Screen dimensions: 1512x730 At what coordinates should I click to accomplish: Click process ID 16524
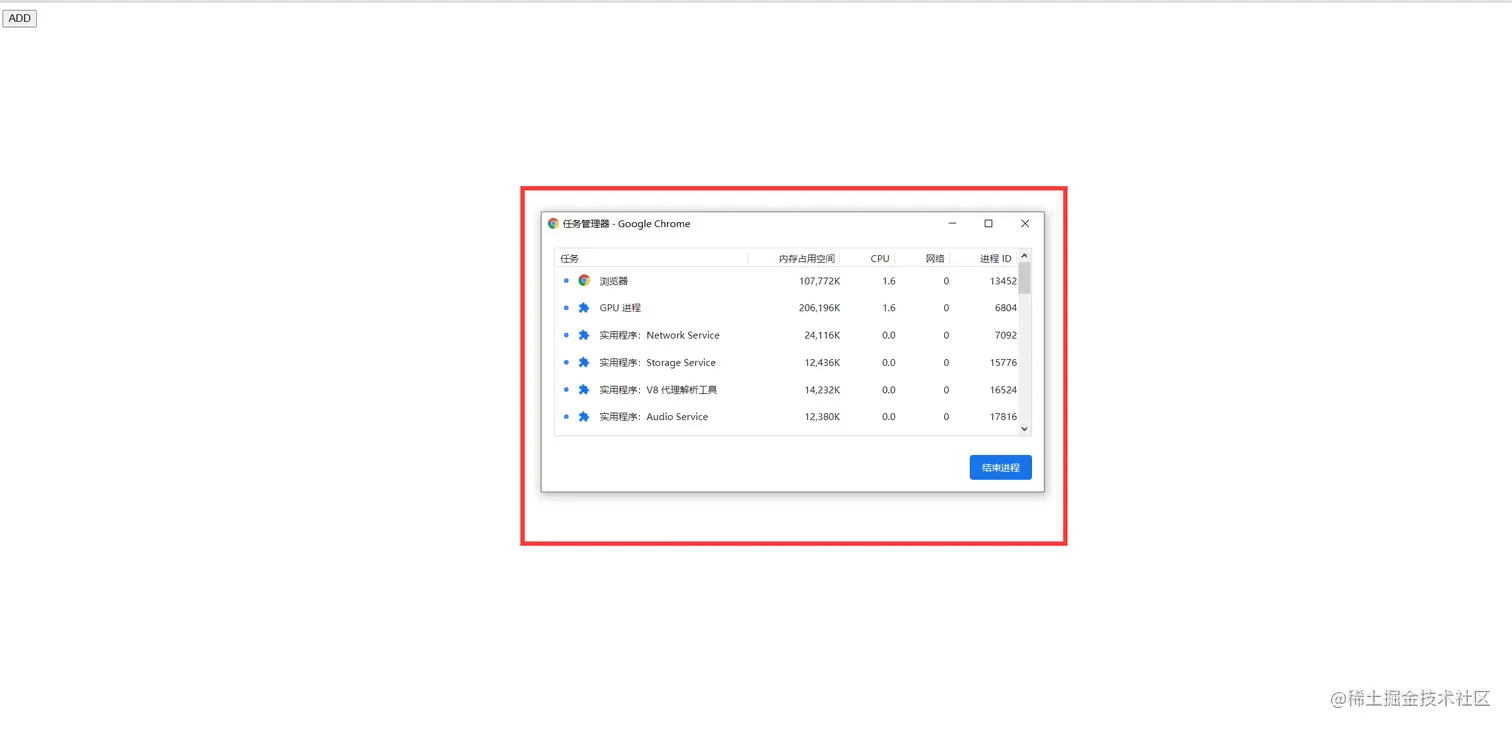(x=1003, y=390)
